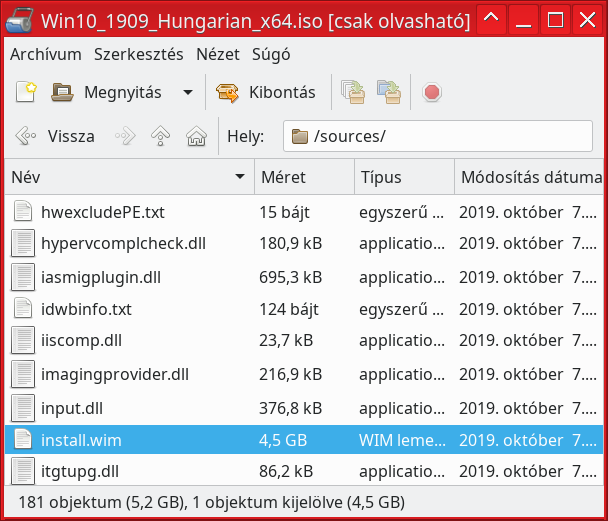Click the 180,9 kB size cell
The width and height of the screenshot is (608, 521).
point(290,243)
